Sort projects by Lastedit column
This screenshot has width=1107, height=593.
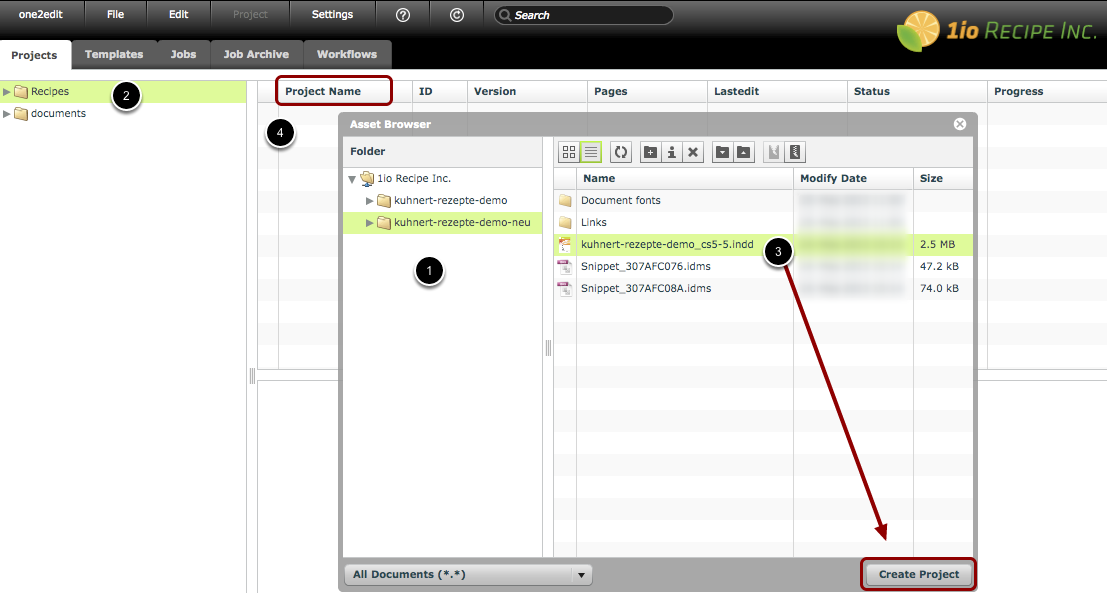(x=777, y=91)
